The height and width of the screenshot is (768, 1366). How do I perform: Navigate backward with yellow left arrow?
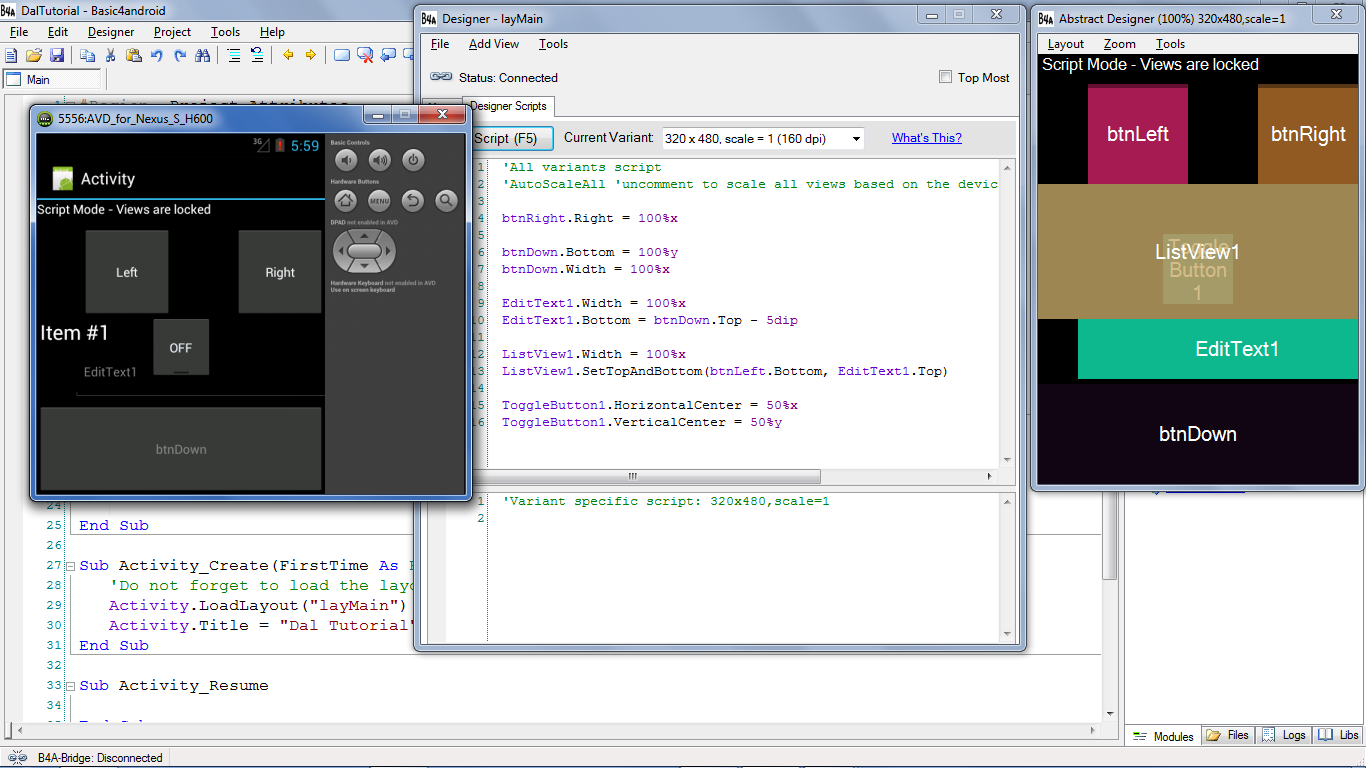(x=288, y=55)
